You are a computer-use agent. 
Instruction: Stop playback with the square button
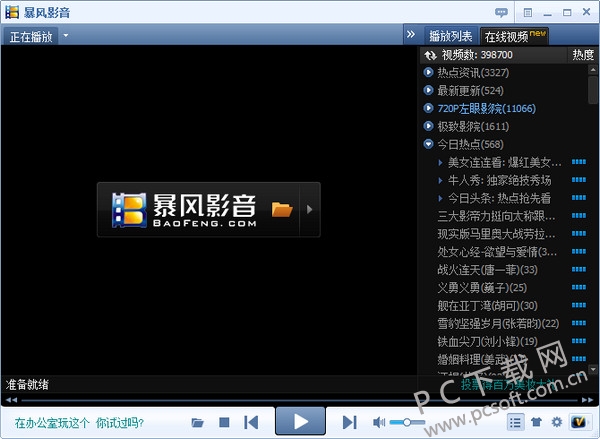pos(224,422)
